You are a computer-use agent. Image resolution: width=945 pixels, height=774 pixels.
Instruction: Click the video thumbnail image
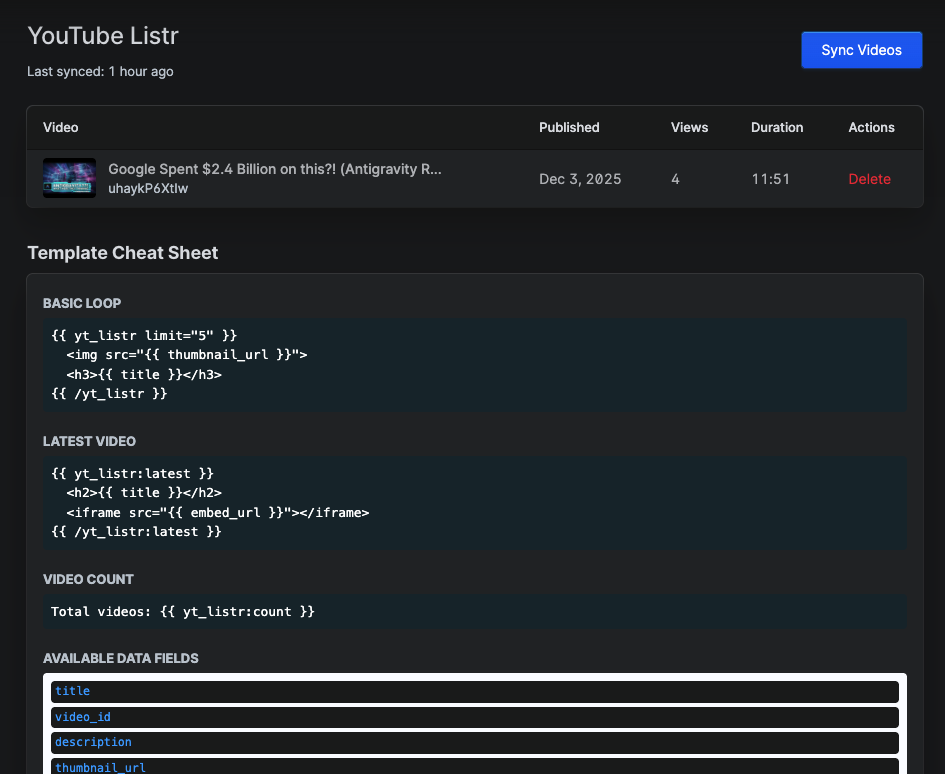point(68,178)
